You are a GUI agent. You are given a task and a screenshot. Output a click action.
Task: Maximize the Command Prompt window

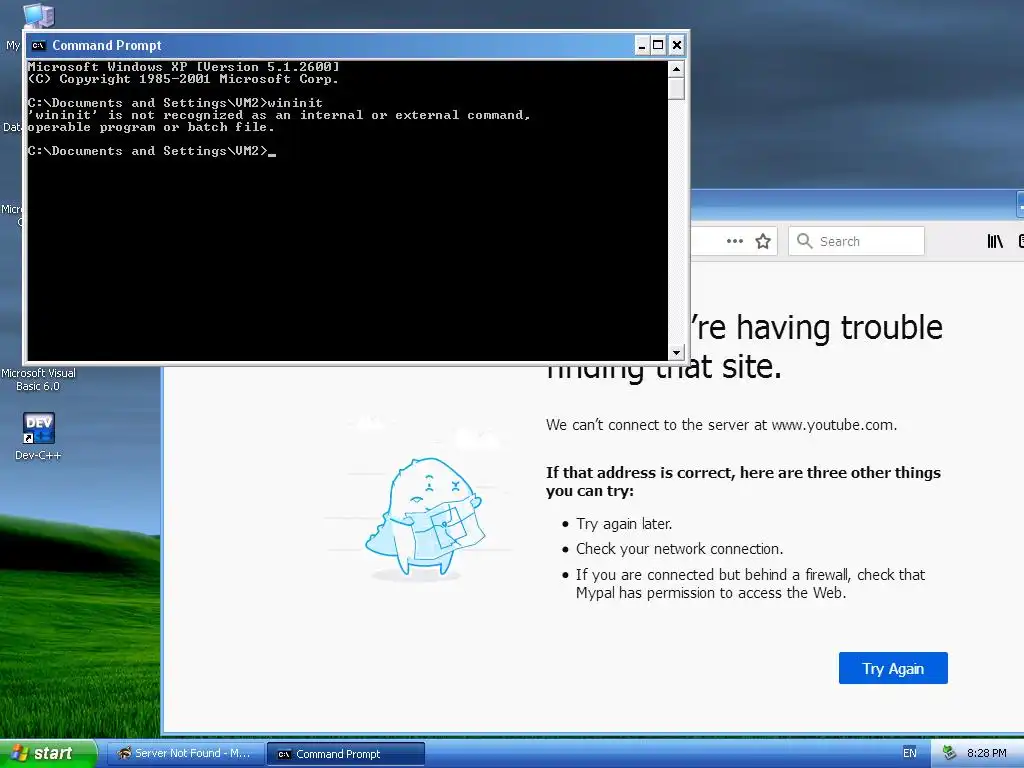coord(658,45)
